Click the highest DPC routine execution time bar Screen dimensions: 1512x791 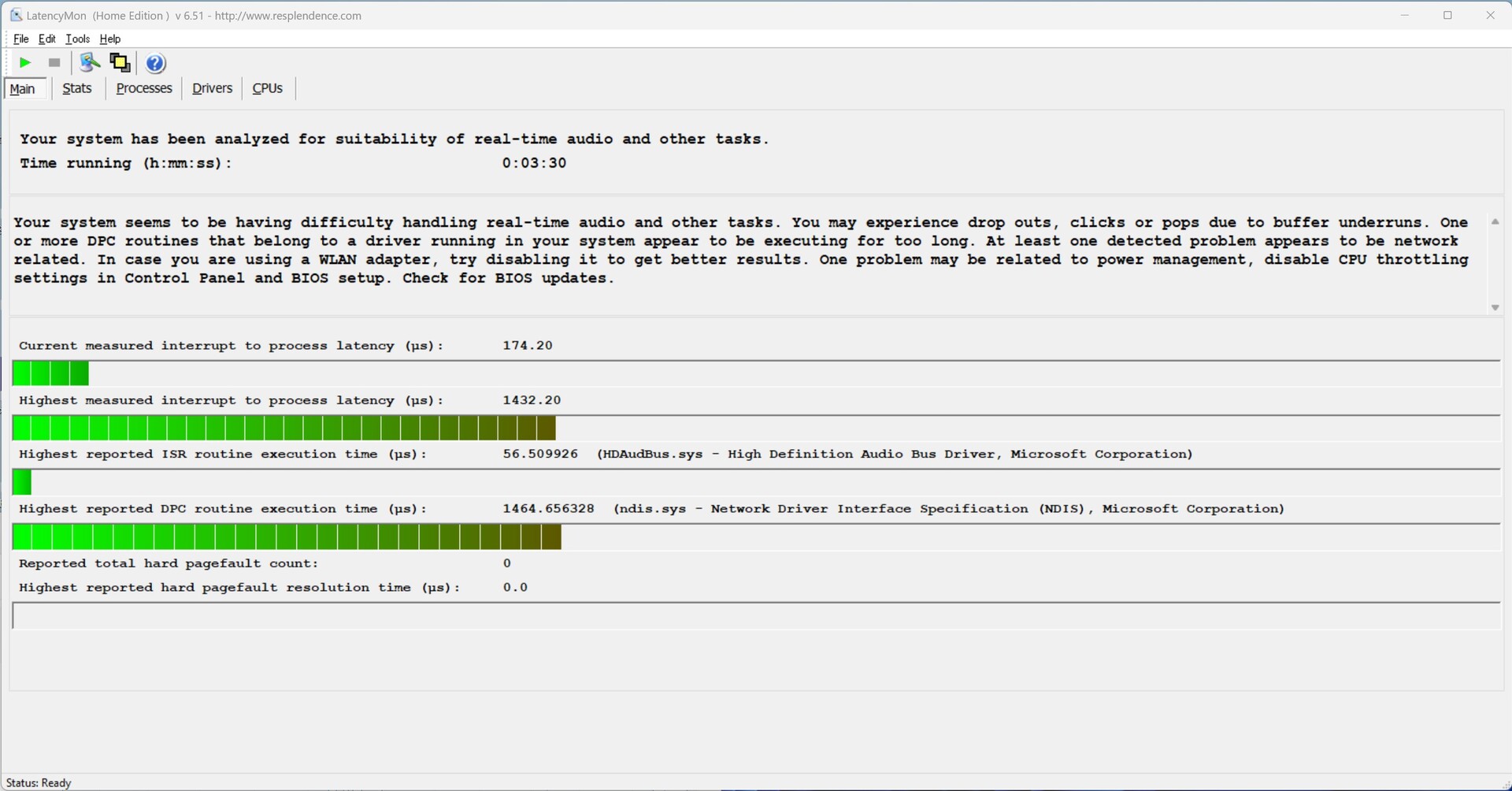click(287, 537)
